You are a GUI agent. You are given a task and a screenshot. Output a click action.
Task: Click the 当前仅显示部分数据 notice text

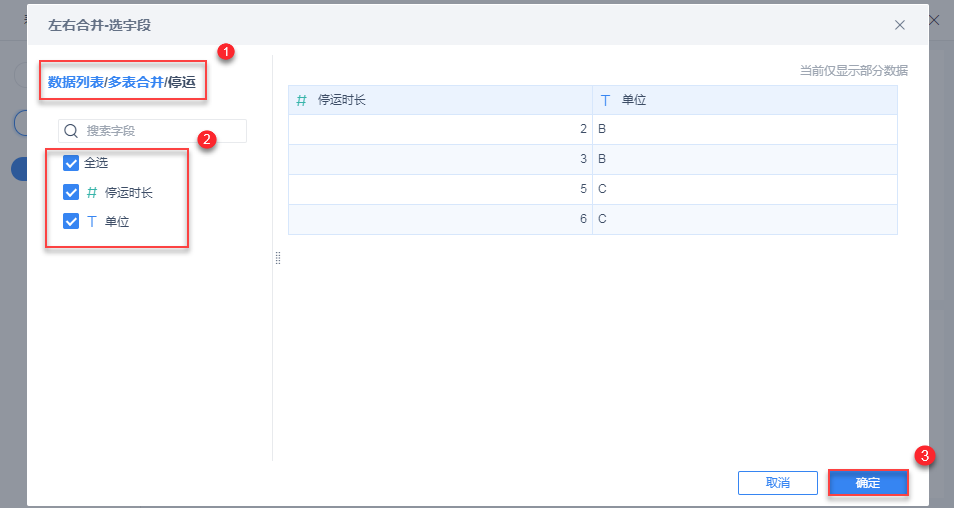[854, 71]
